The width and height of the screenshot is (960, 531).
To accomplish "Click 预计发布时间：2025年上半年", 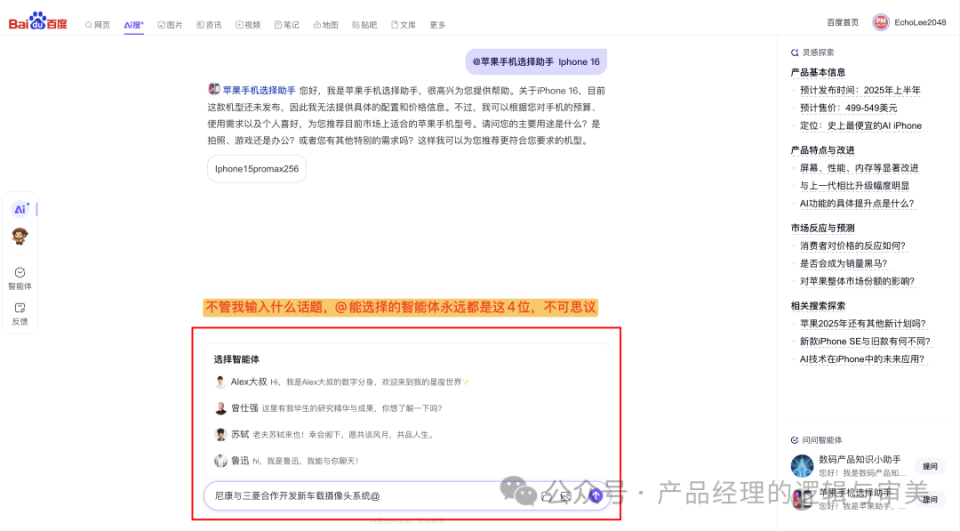I will pos(860,90).
